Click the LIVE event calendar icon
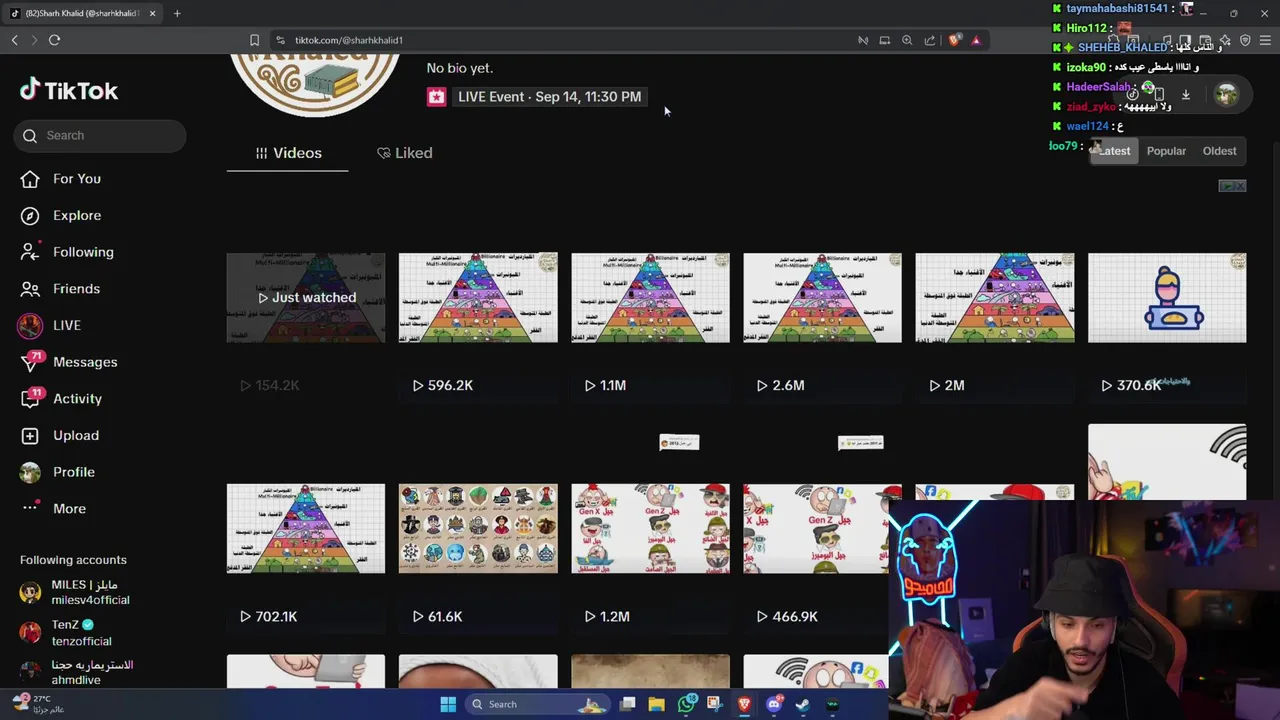 tap(436, 96)
